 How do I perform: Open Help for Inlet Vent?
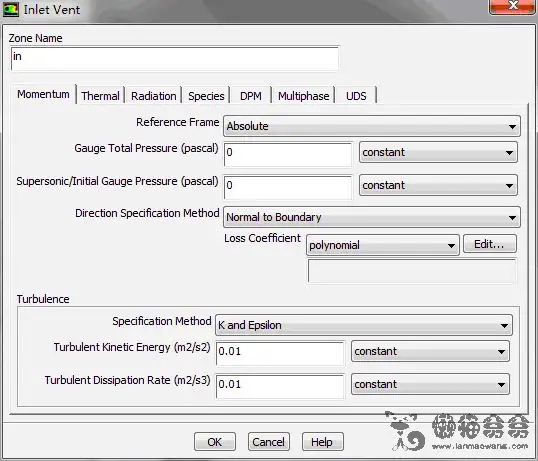pyautogui.click(x=323, y=442)
